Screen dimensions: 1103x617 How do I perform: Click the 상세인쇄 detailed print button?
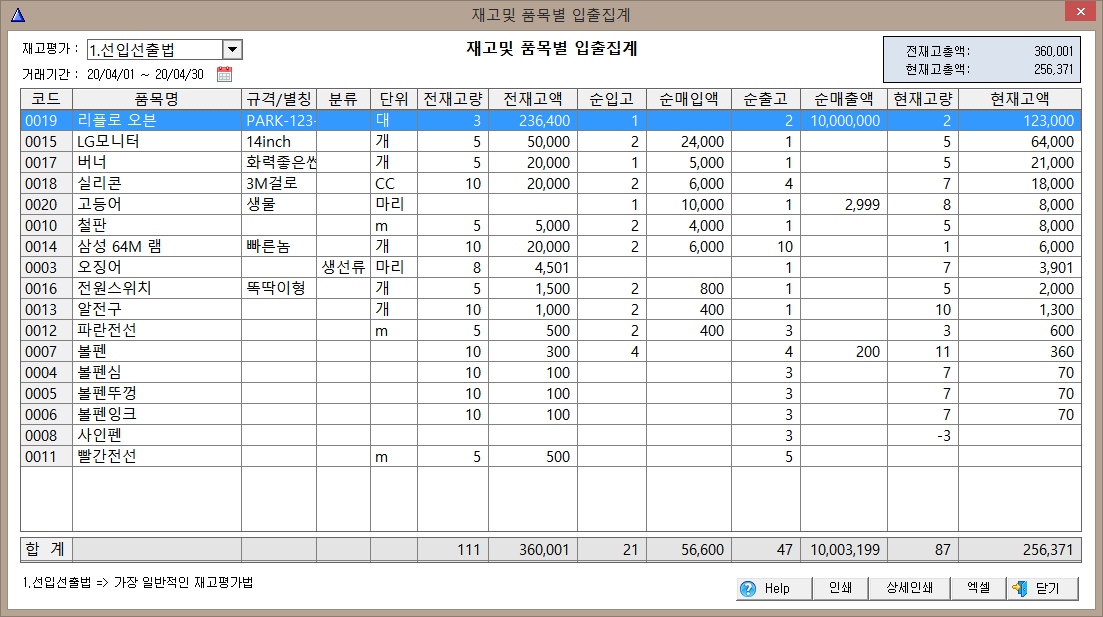pyautogui.click(x=909, y=588)
